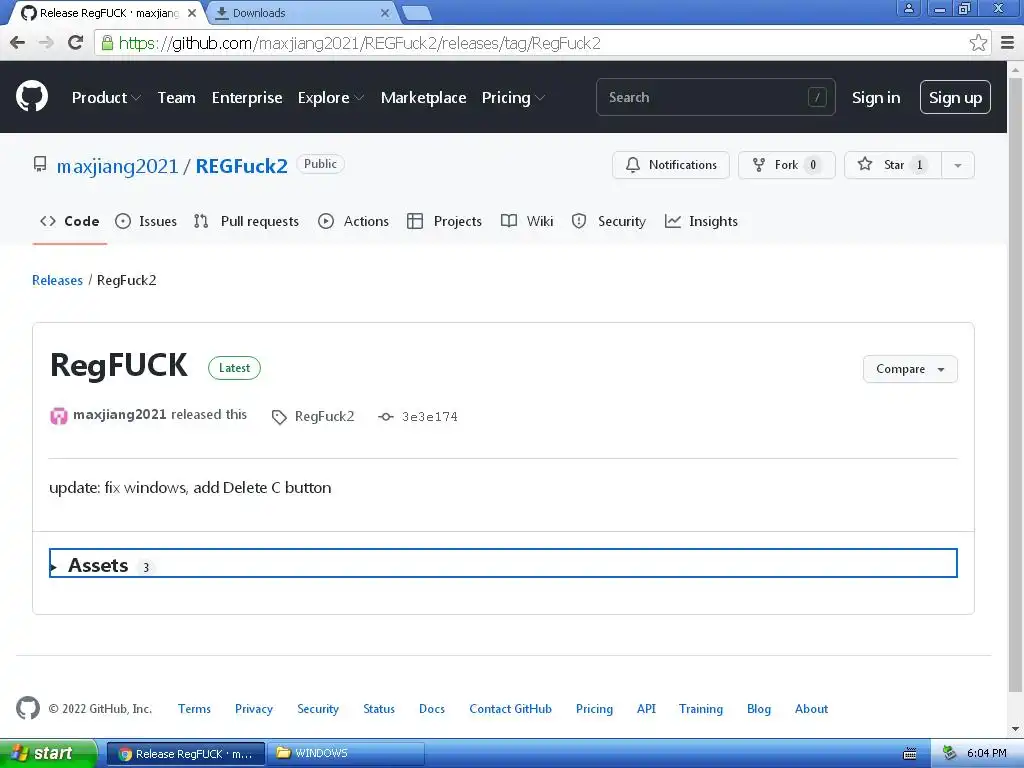Click the Latest release badge
Screen dimensions: 1024x768
click(x=234, y=368)
